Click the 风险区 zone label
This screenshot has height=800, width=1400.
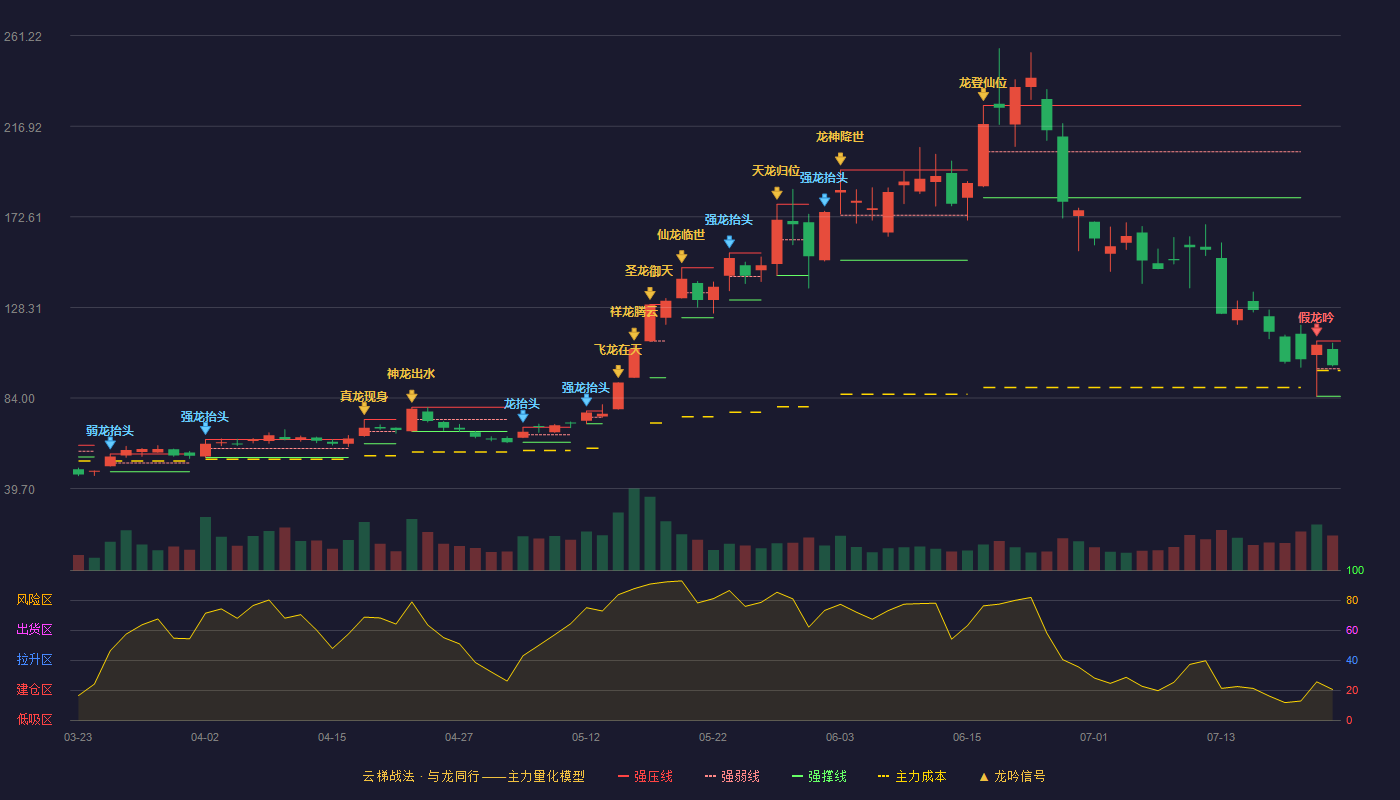click(x=35, y=600)
